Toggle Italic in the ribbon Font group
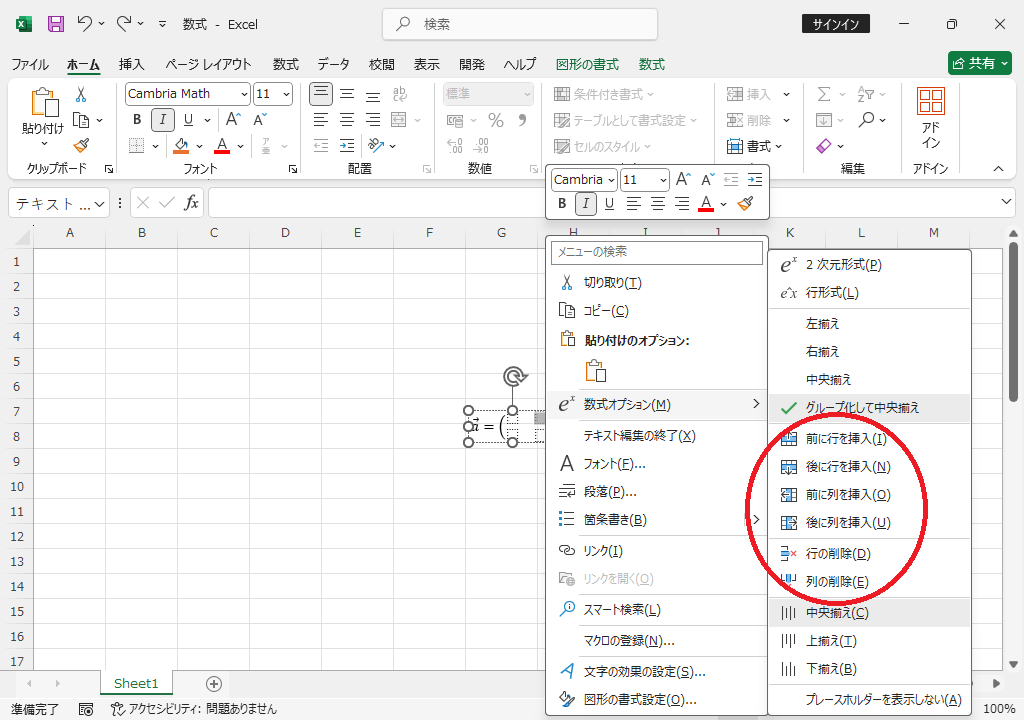The width and height of the screenshot is (1024, 720). 163,120
